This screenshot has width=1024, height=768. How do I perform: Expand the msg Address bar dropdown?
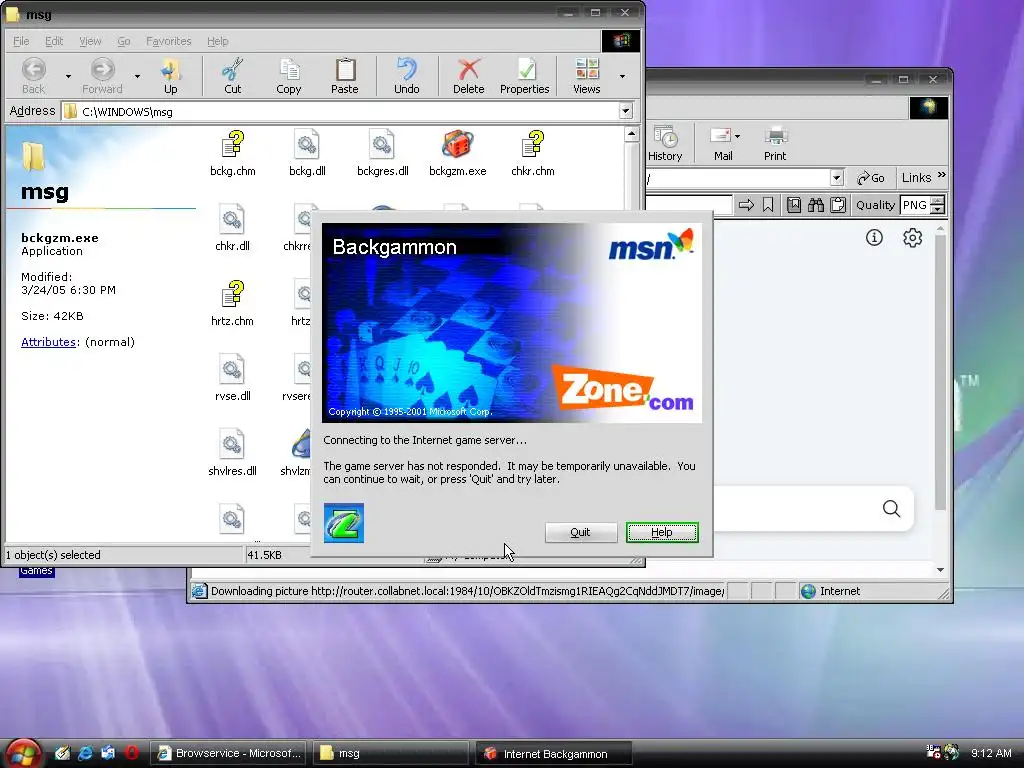click(x=626, y=111)
